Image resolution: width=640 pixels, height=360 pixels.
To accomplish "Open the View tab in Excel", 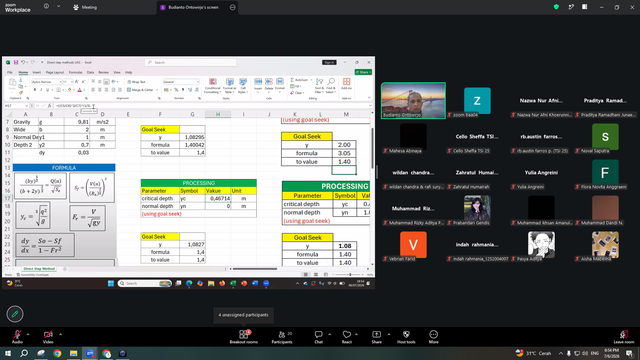I will 117,72.
